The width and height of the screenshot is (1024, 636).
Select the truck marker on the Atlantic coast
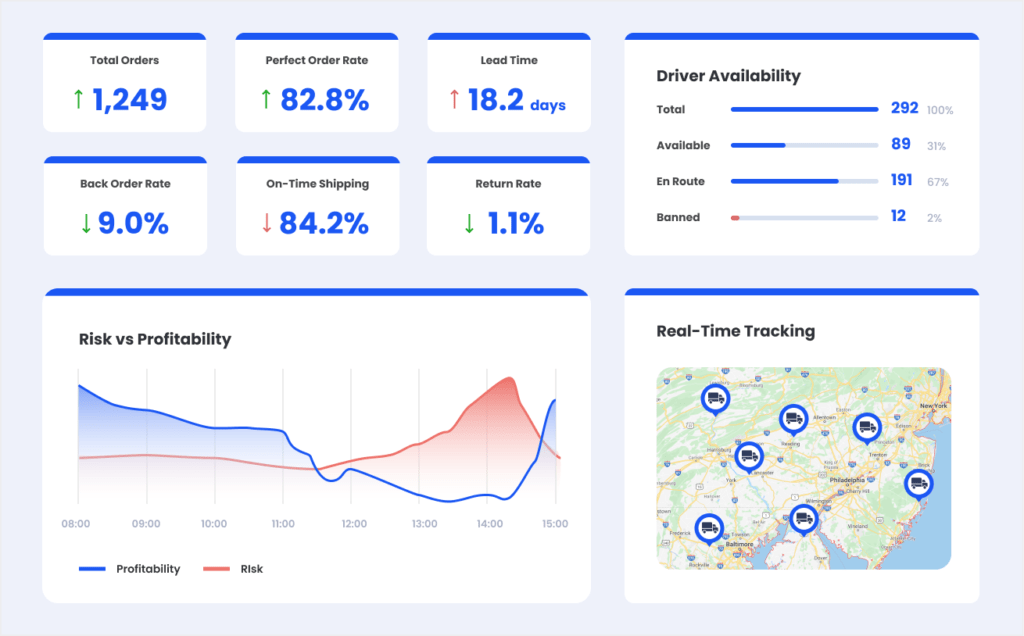(918, 485)
